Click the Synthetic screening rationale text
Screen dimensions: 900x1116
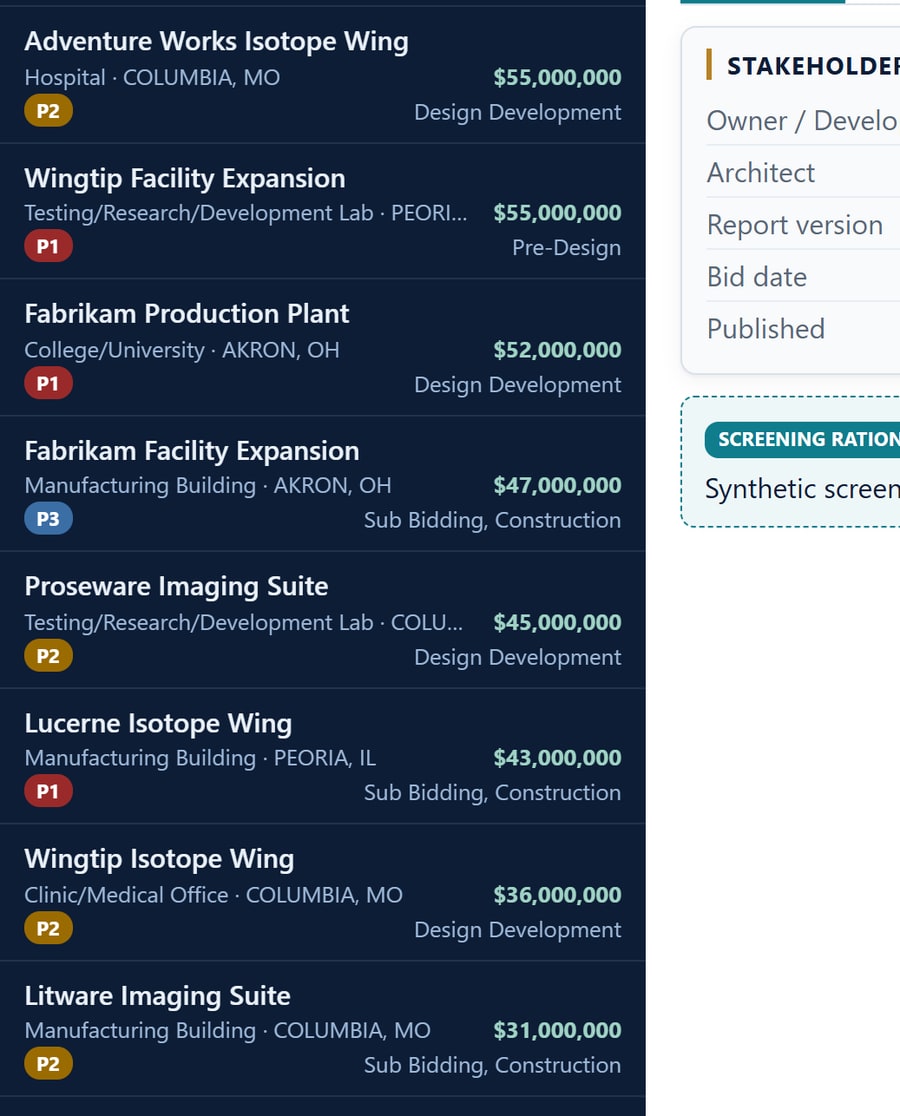[x=803, y=489]
